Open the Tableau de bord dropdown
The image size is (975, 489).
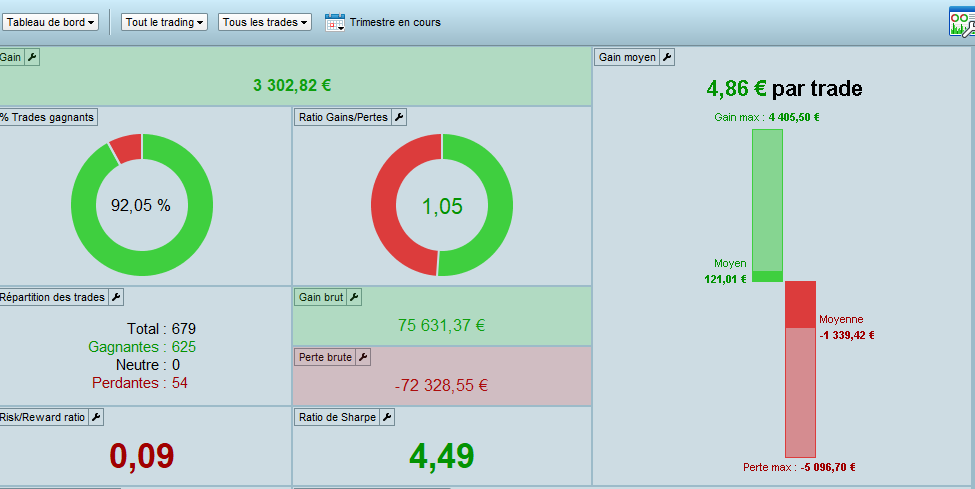coord(50,22)
